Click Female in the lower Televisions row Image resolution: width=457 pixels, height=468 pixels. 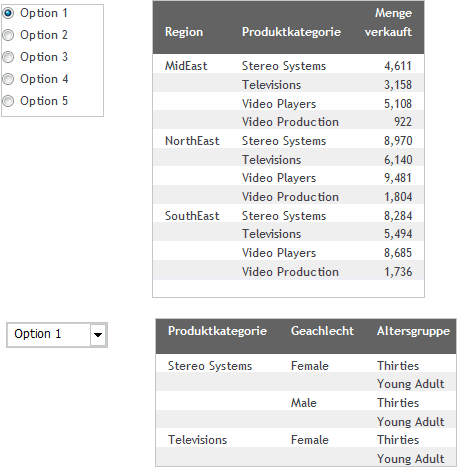(310, 440)
